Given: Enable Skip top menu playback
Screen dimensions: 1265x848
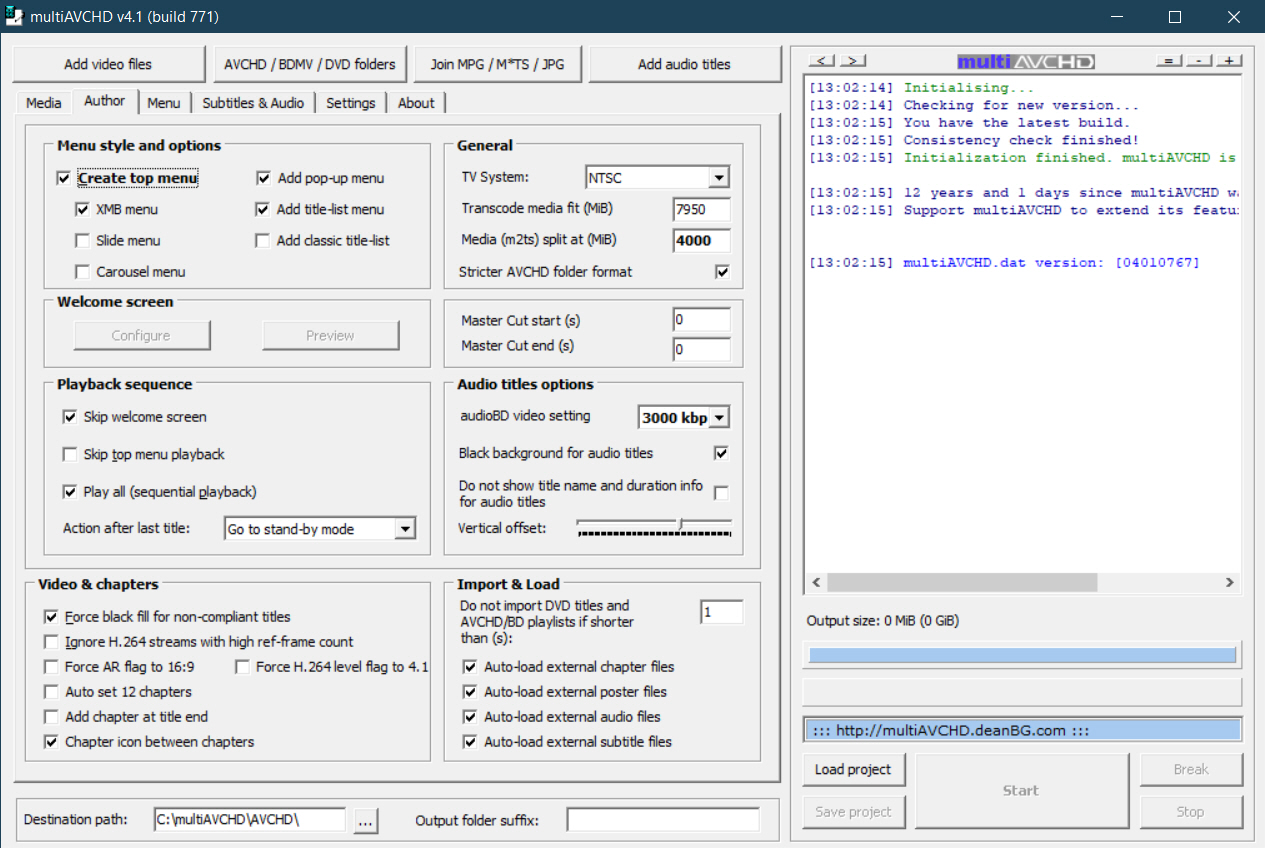Looking at the screenshot, I should 70,455.
